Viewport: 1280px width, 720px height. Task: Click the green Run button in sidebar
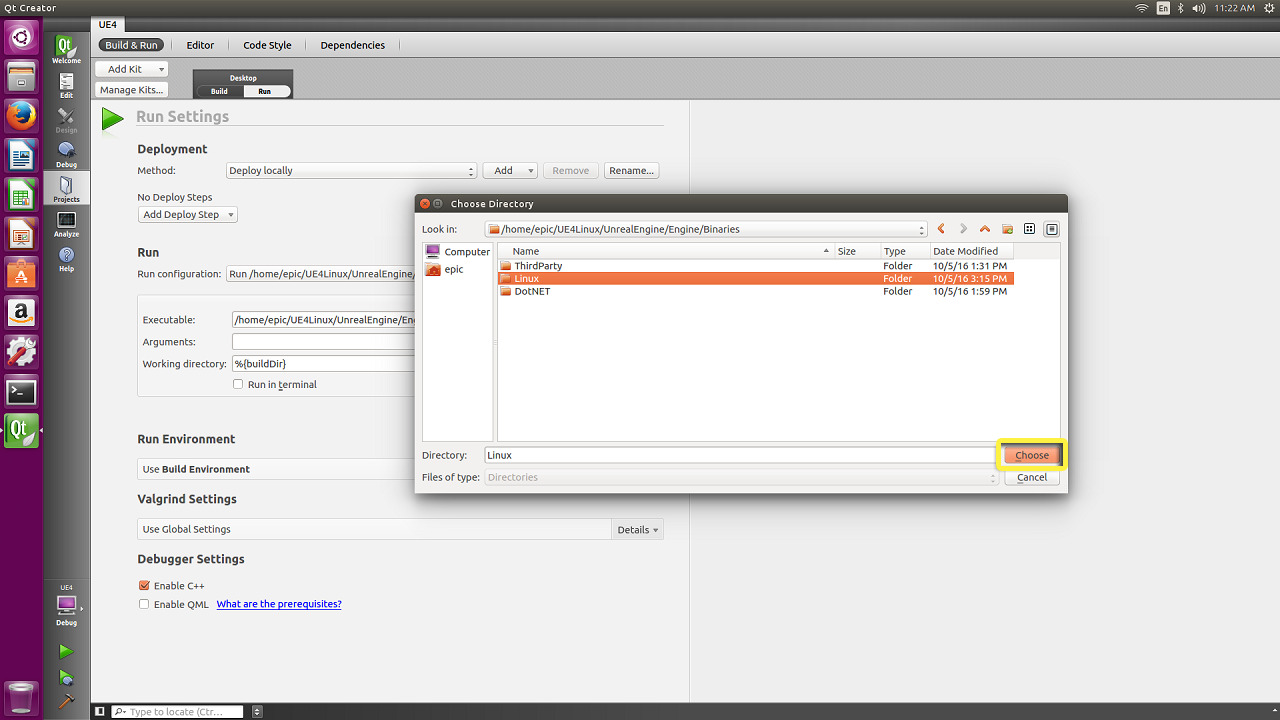tap(66, 652)
